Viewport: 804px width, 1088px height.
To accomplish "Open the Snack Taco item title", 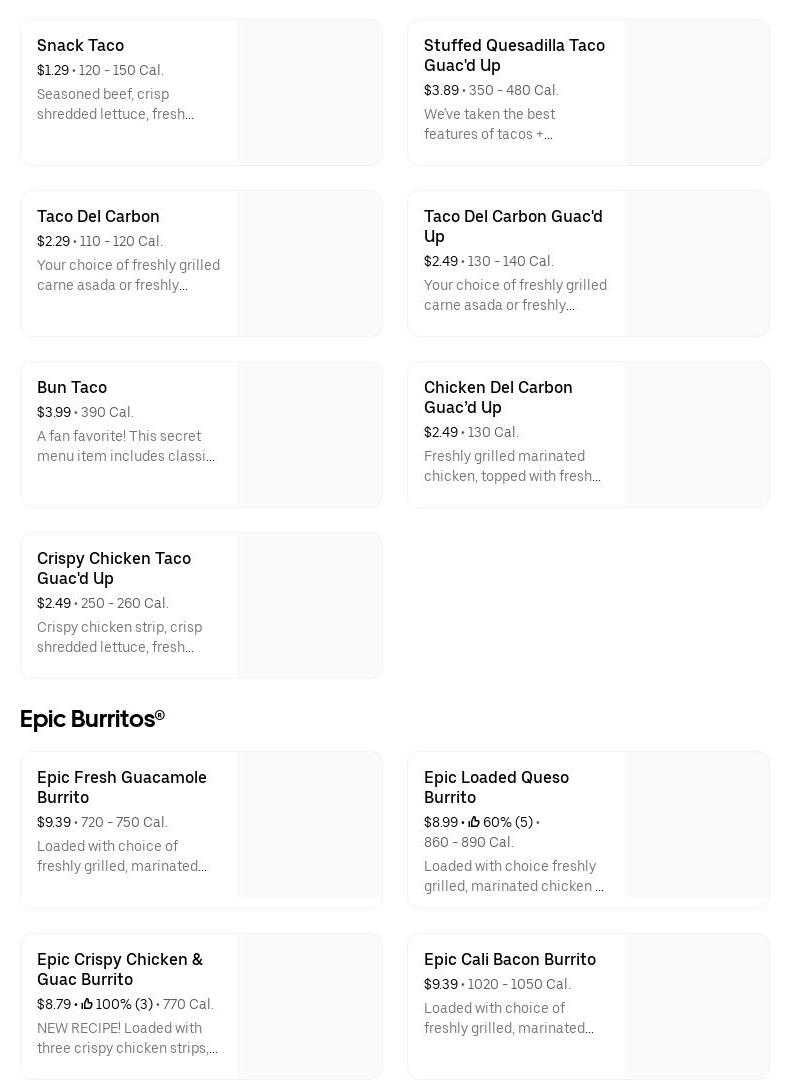I will [x=80, y=45].
